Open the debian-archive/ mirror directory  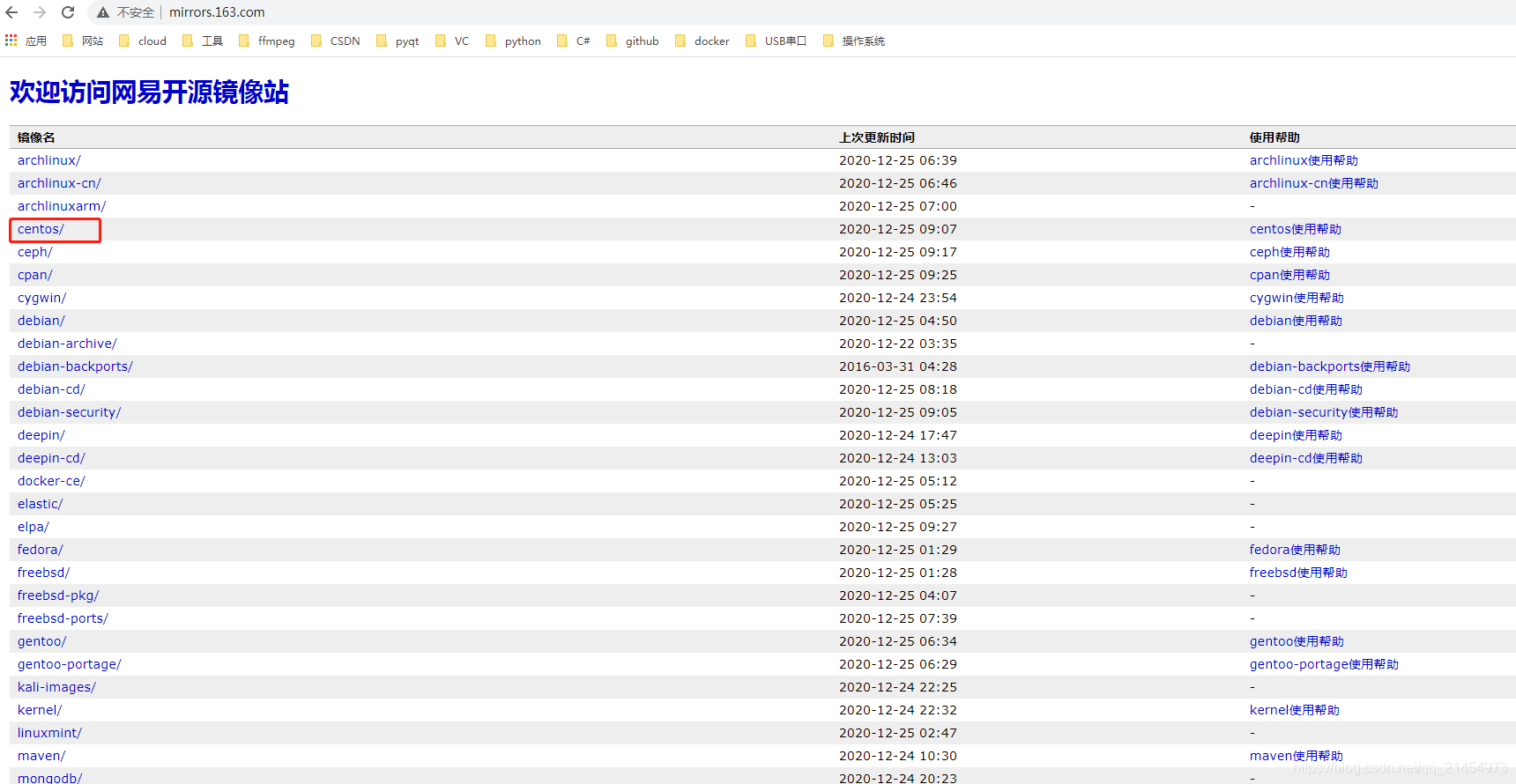[x=67, y=344]
